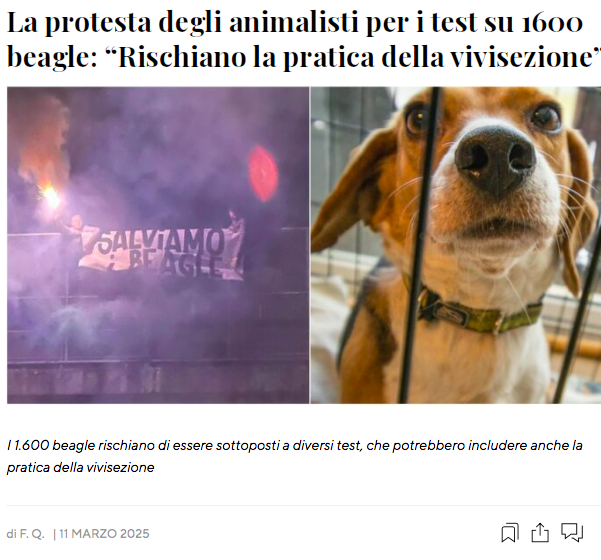Open the comments speech-bubble icon
Viewport: 601px width, 560px height.
pyautogui.click(x=572, y=533)
